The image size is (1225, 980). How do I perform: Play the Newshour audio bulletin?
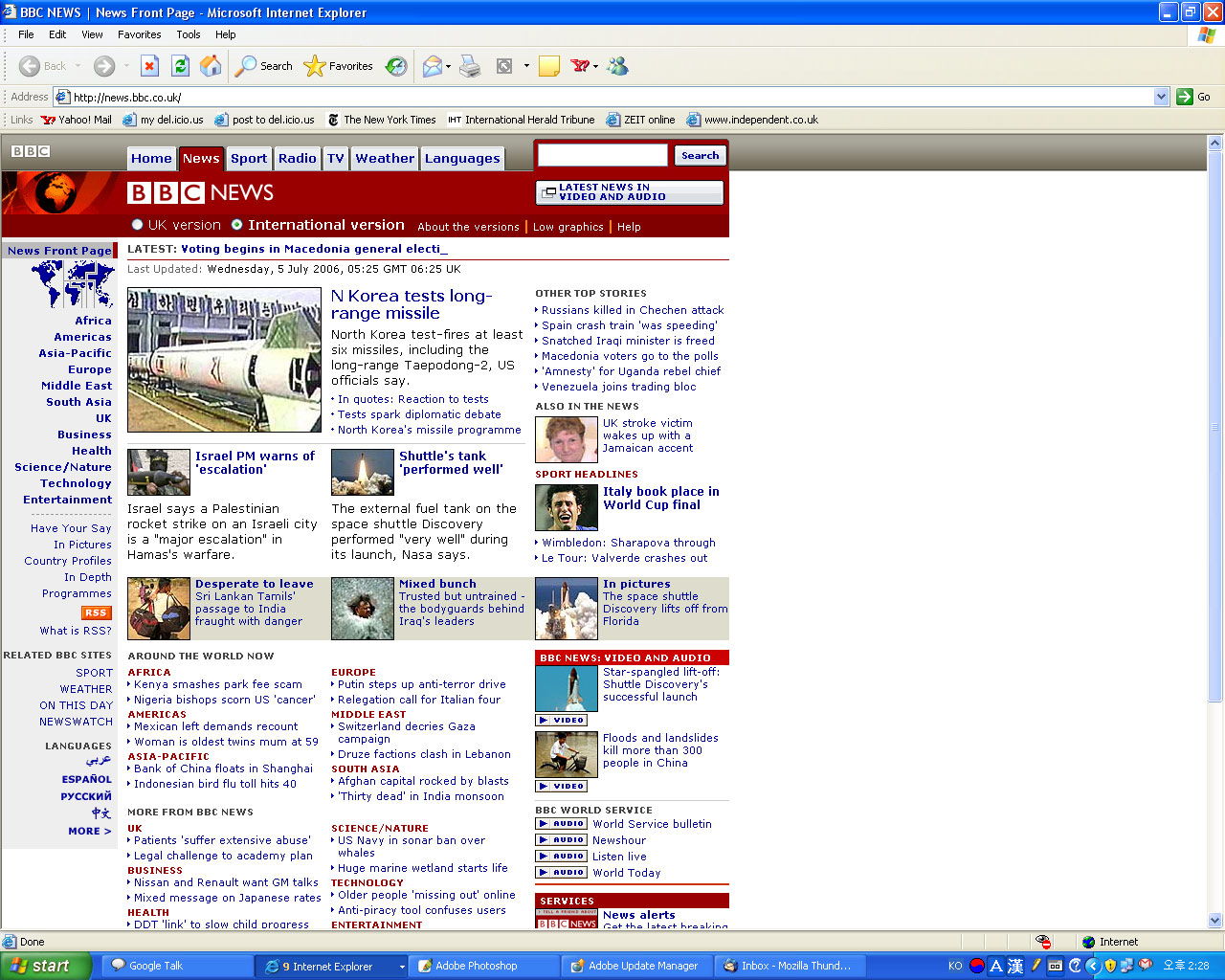[x=561, y=840]
